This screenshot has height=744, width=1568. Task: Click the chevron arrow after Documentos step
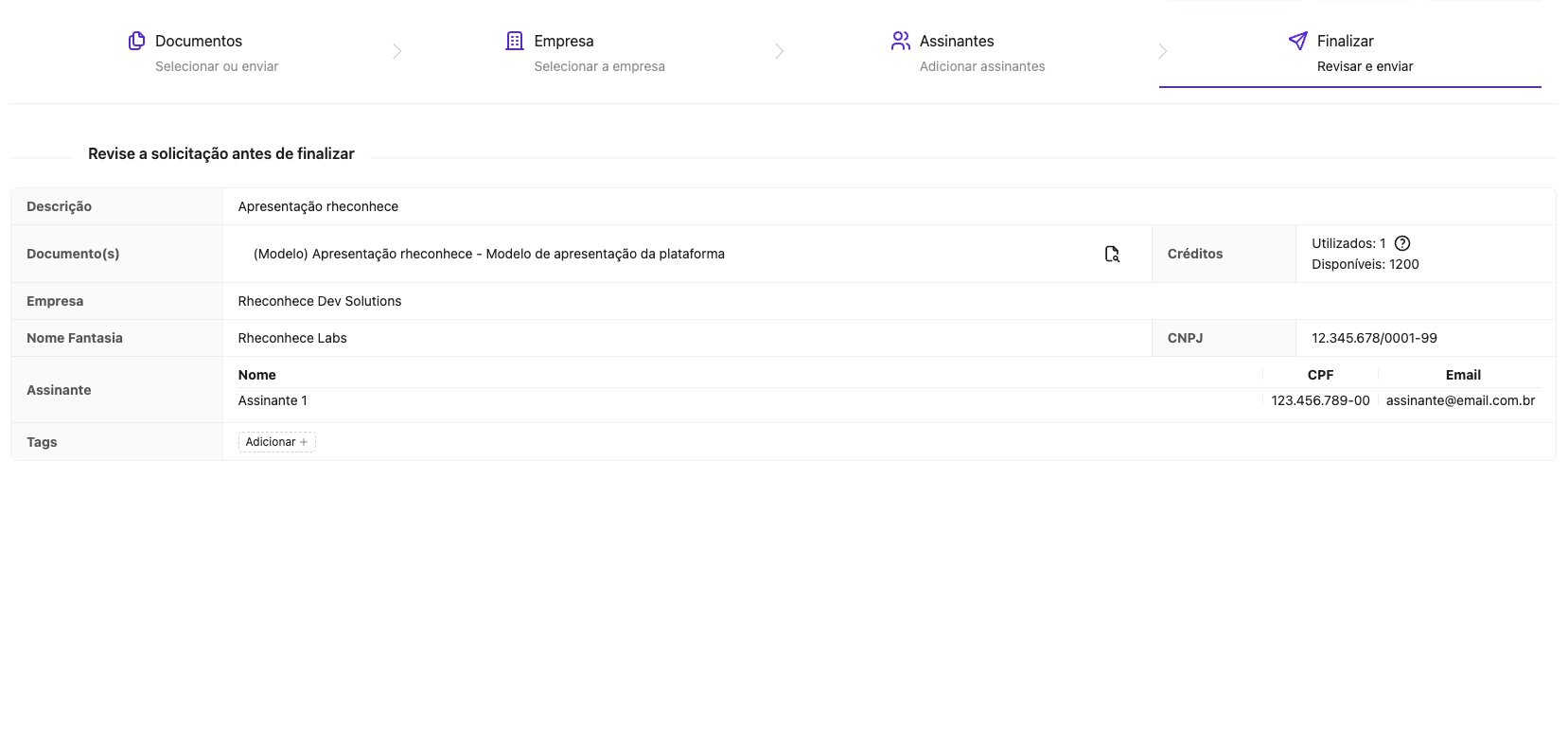[x=397, y=51]
